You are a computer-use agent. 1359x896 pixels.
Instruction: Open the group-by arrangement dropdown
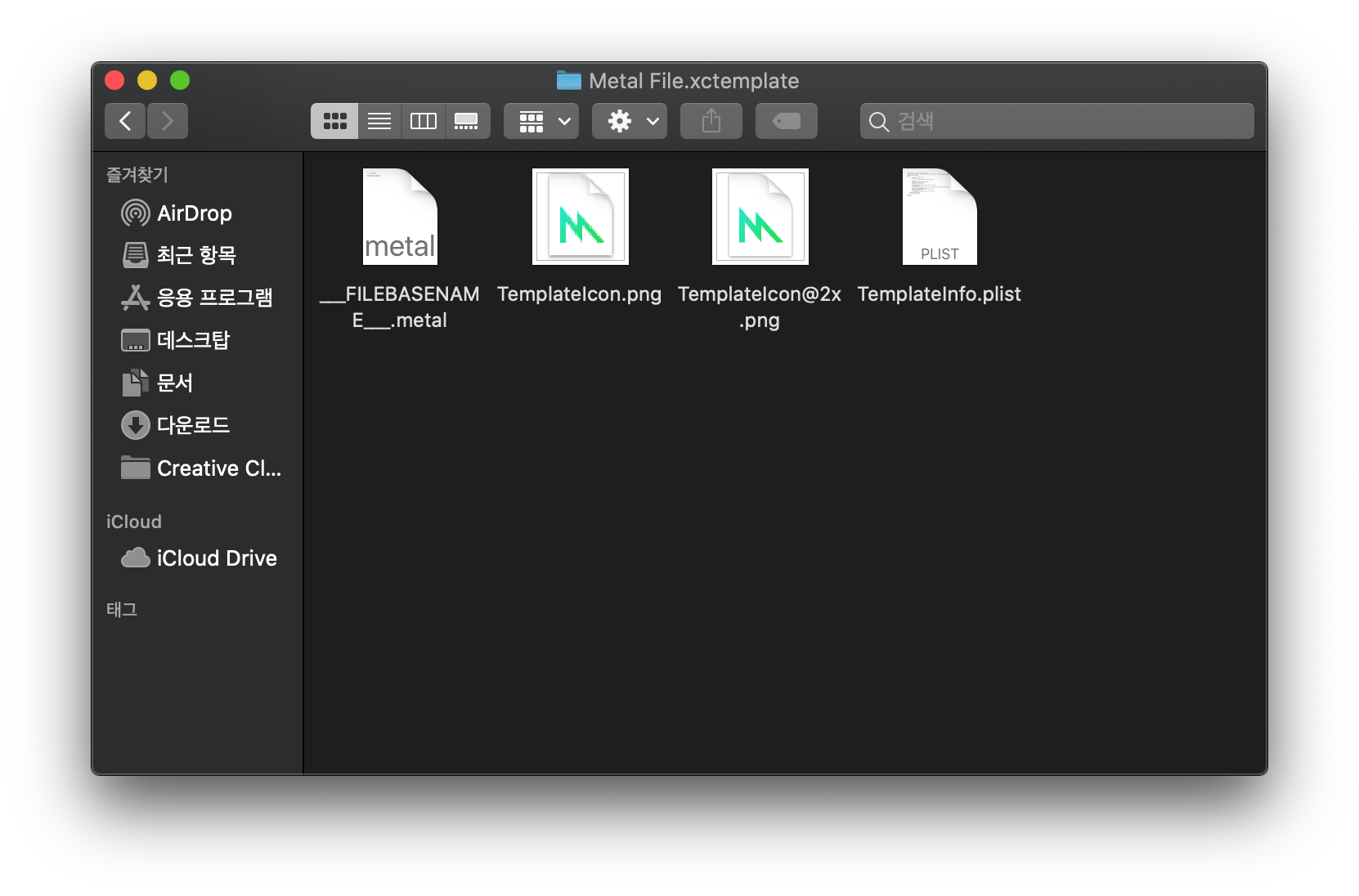pos(541,121)
